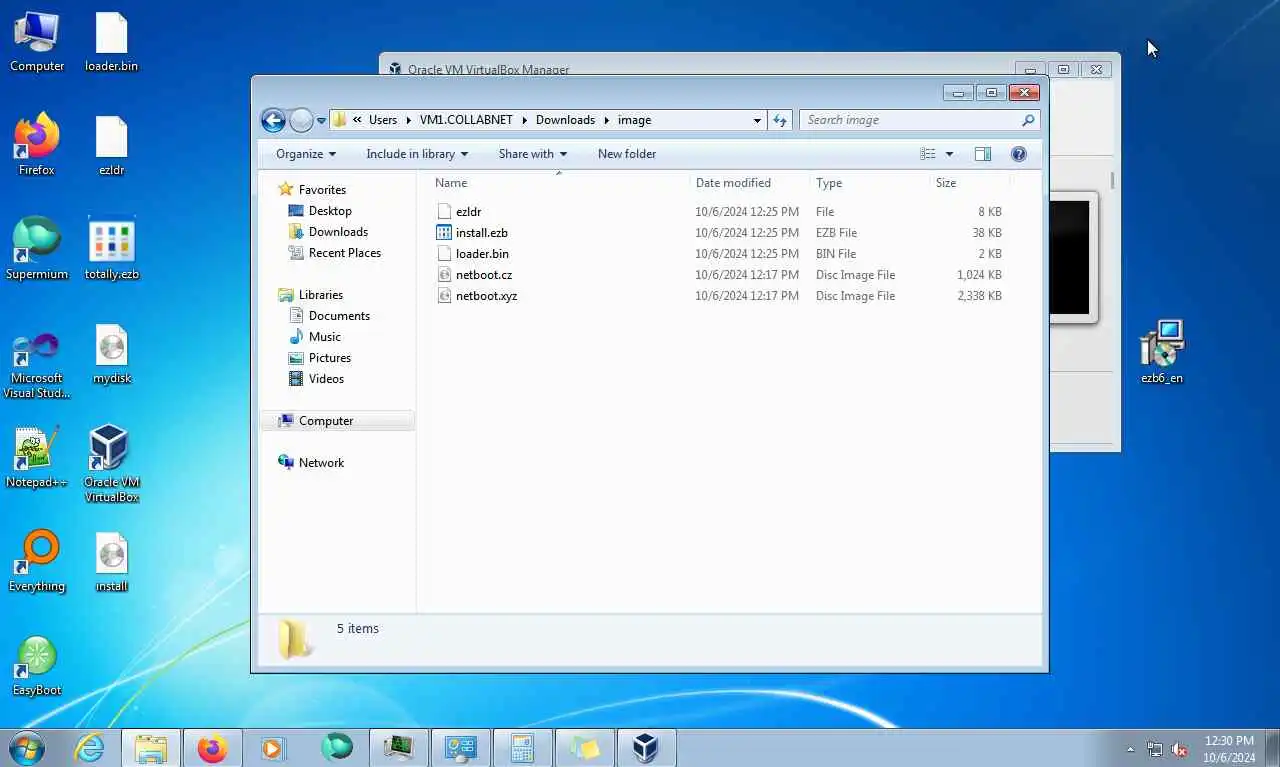
Task: Open the Computer desktop icon
Action: [37, 42]
